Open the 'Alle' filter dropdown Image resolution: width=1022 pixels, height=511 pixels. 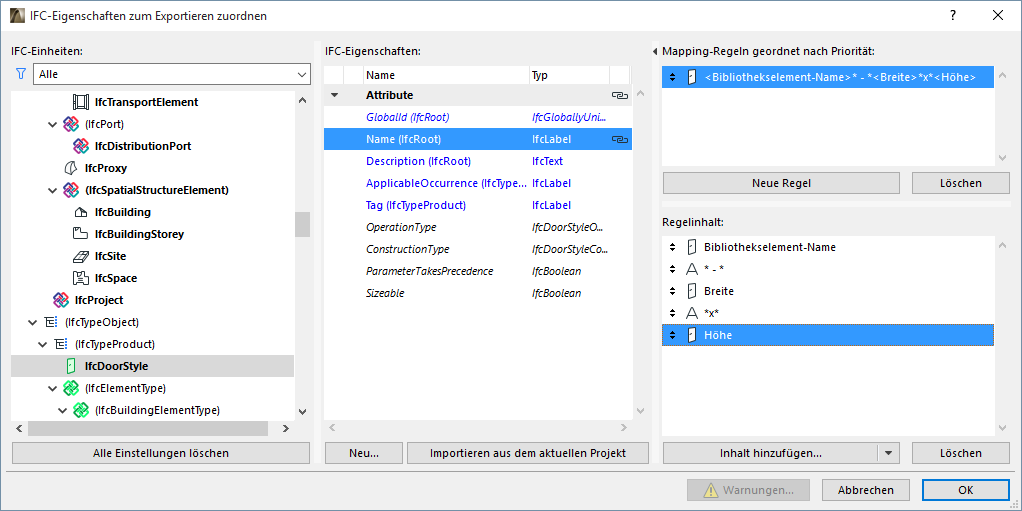pyautogui.click(x=302, y=74)
